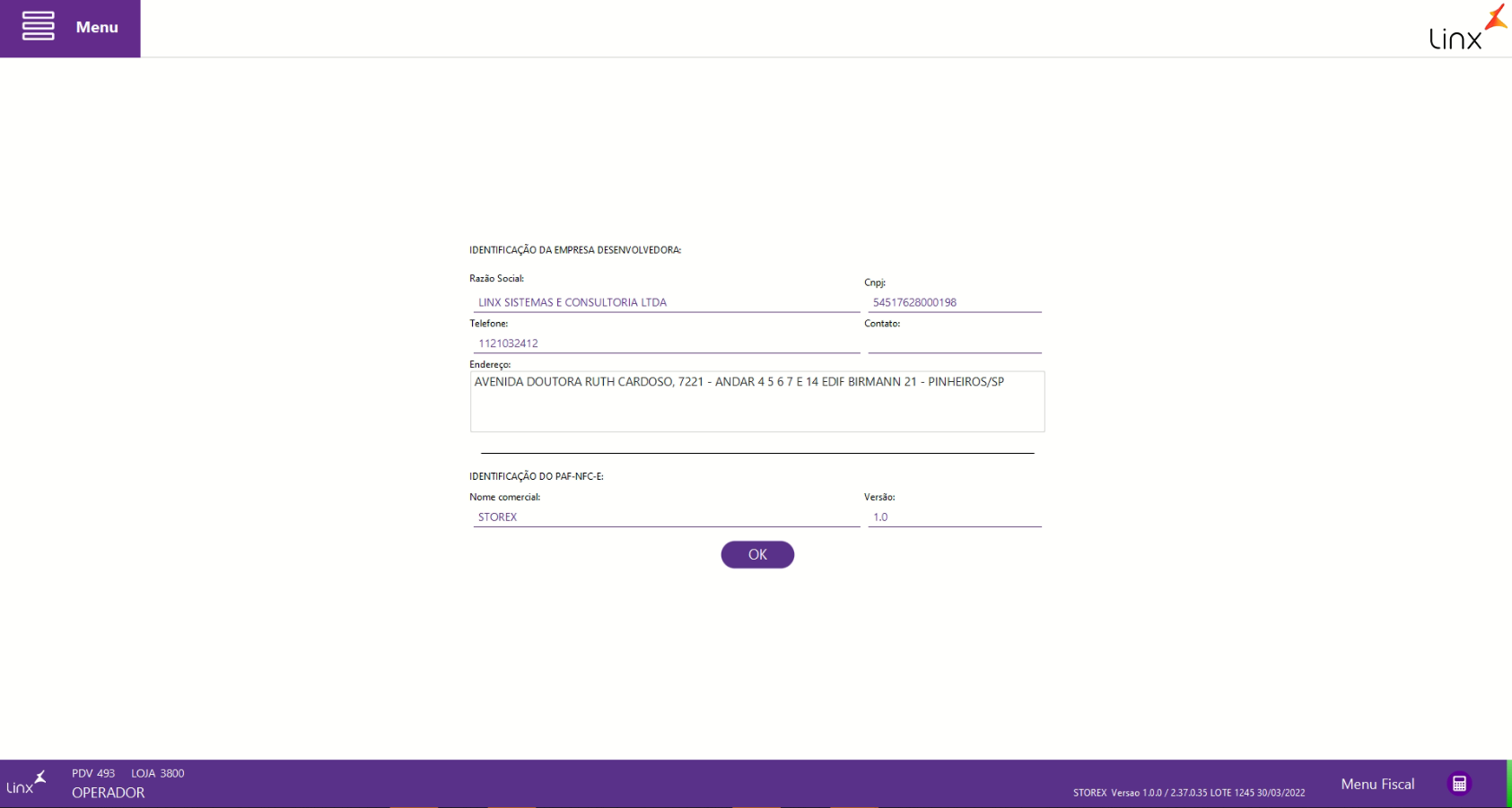Select the Nome comercial field with STOREX
Screen dimensions: 1512x808
pos(667,517)
